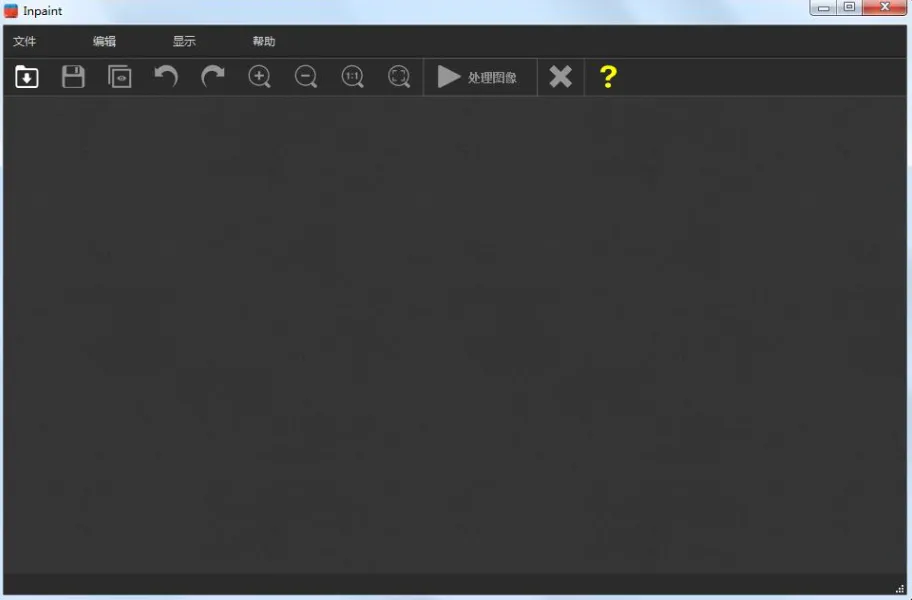
Task: Undo the last action
Action: pyautogui.click(x=166, y=77)
